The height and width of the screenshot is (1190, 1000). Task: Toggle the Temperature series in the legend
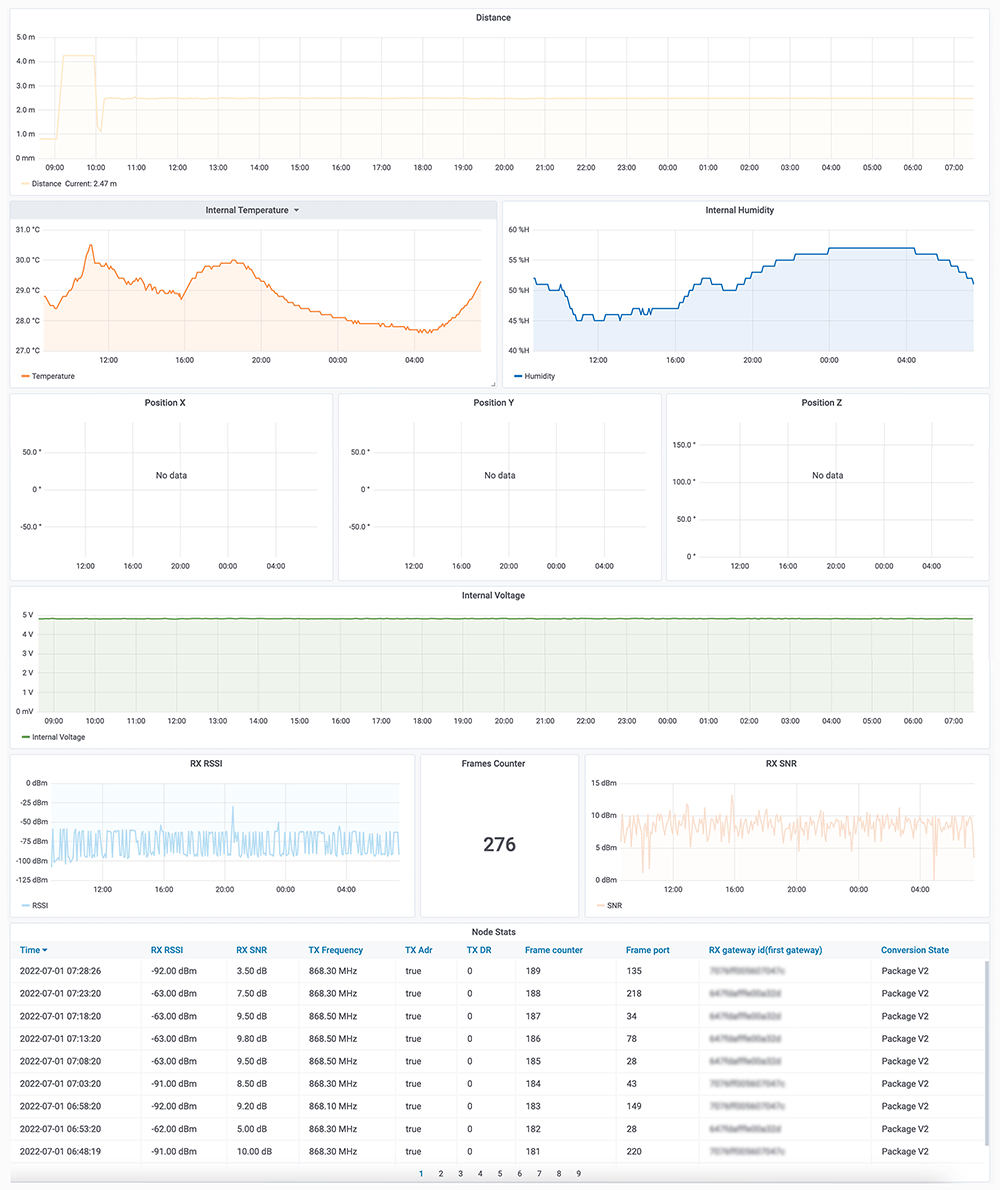[x=53, y=376]
